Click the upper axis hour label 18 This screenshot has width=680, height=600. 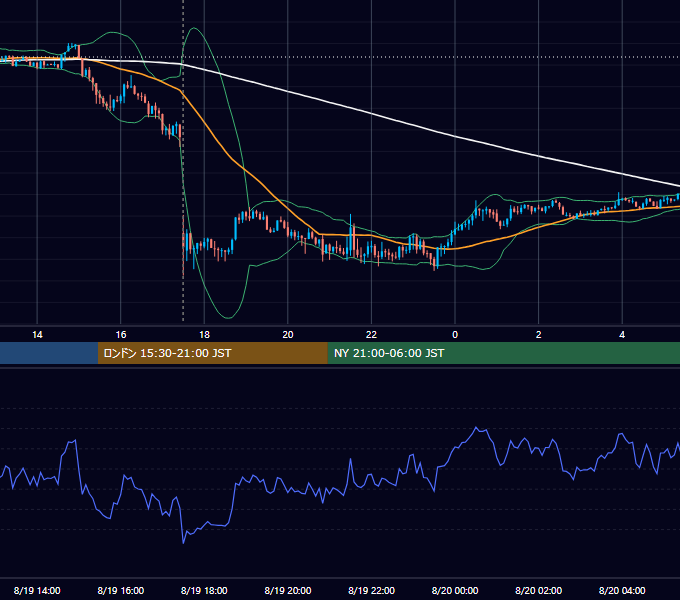tap(204, 335)
